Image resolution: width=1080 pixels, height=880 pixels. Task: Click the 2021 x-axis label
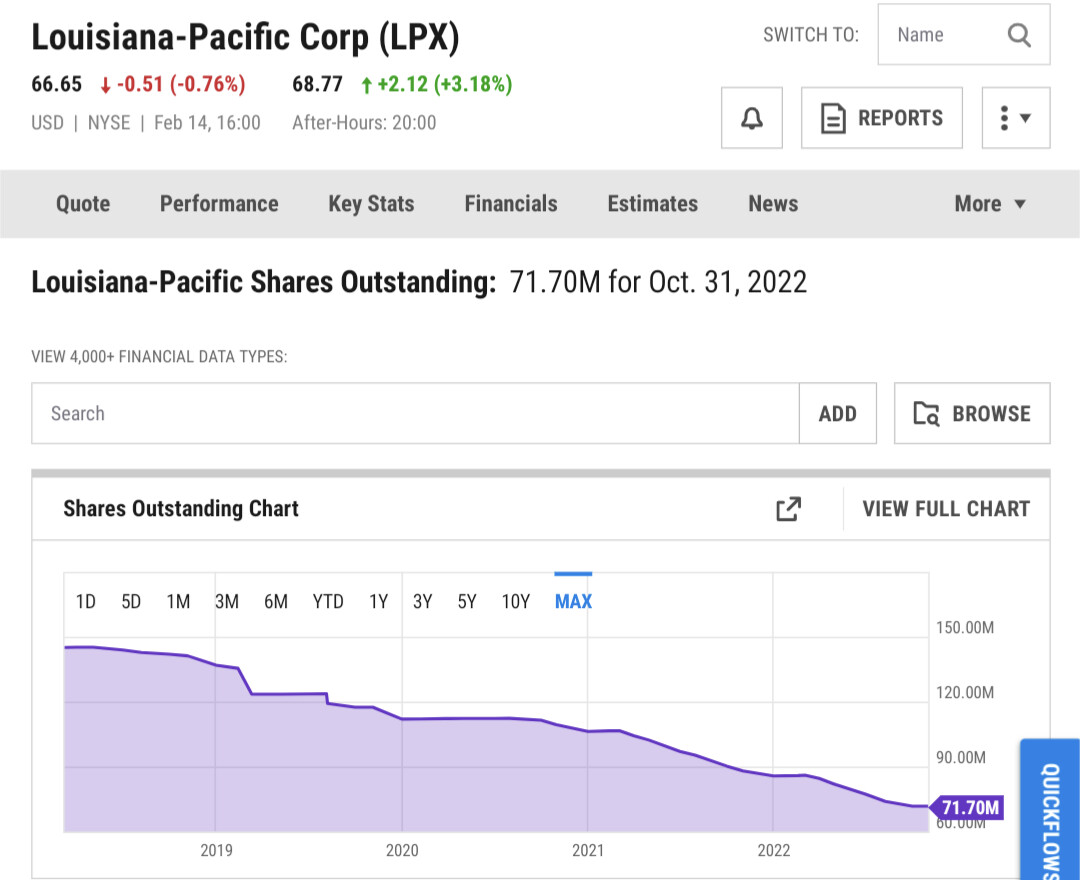tap(588, 850)
